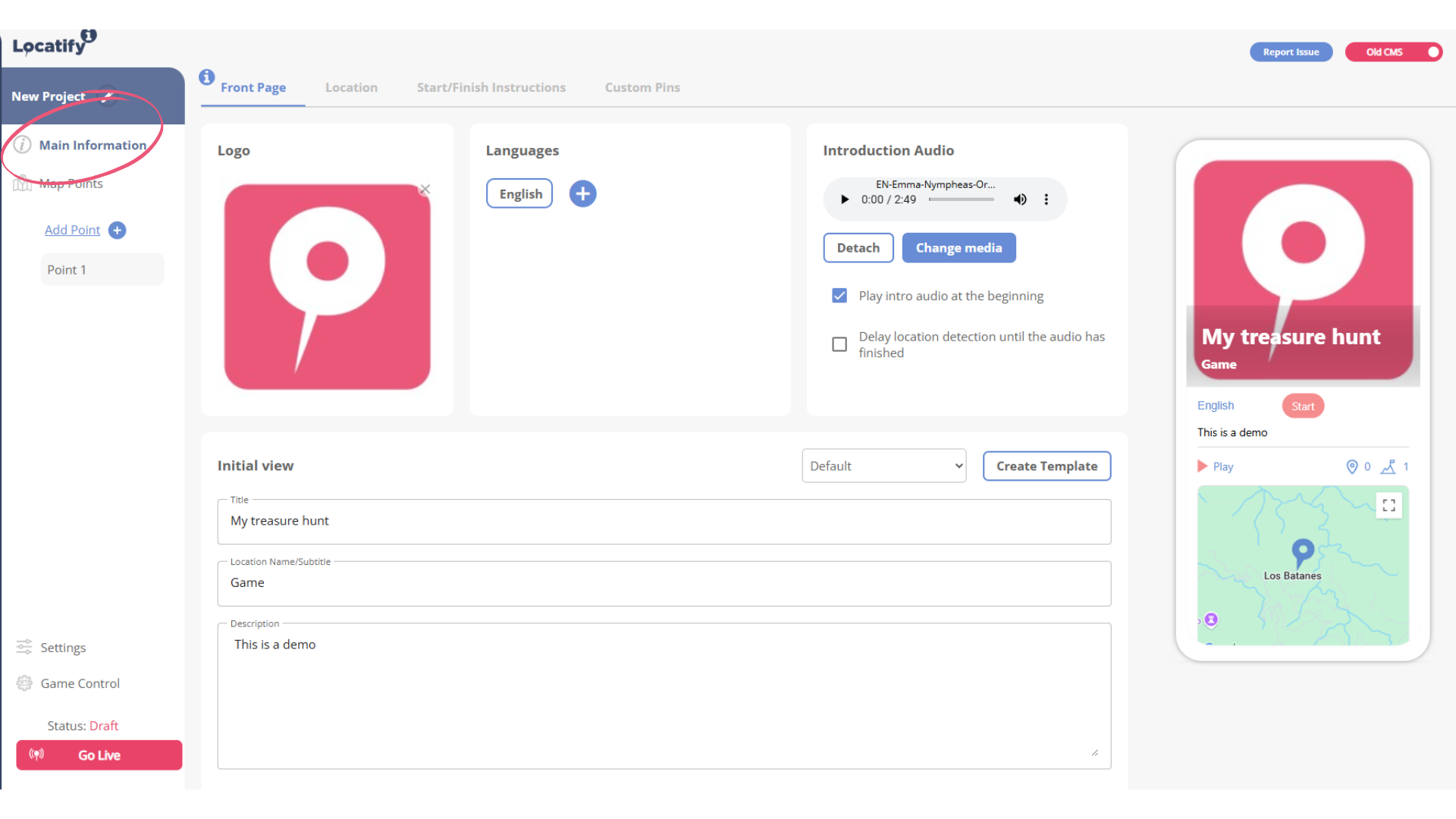Click the Title input field
The image size is (1456, 819).
coord(664,521)
